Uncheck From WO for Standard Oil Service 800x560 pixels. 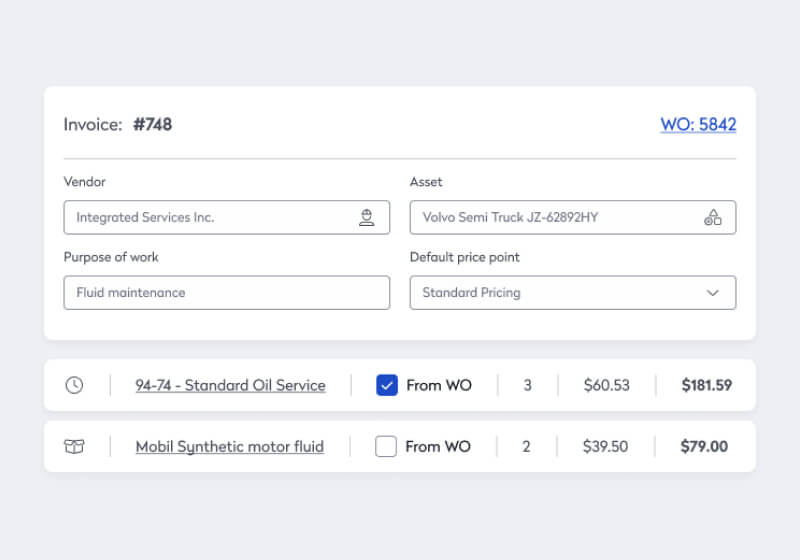click(x=387, y=385)
